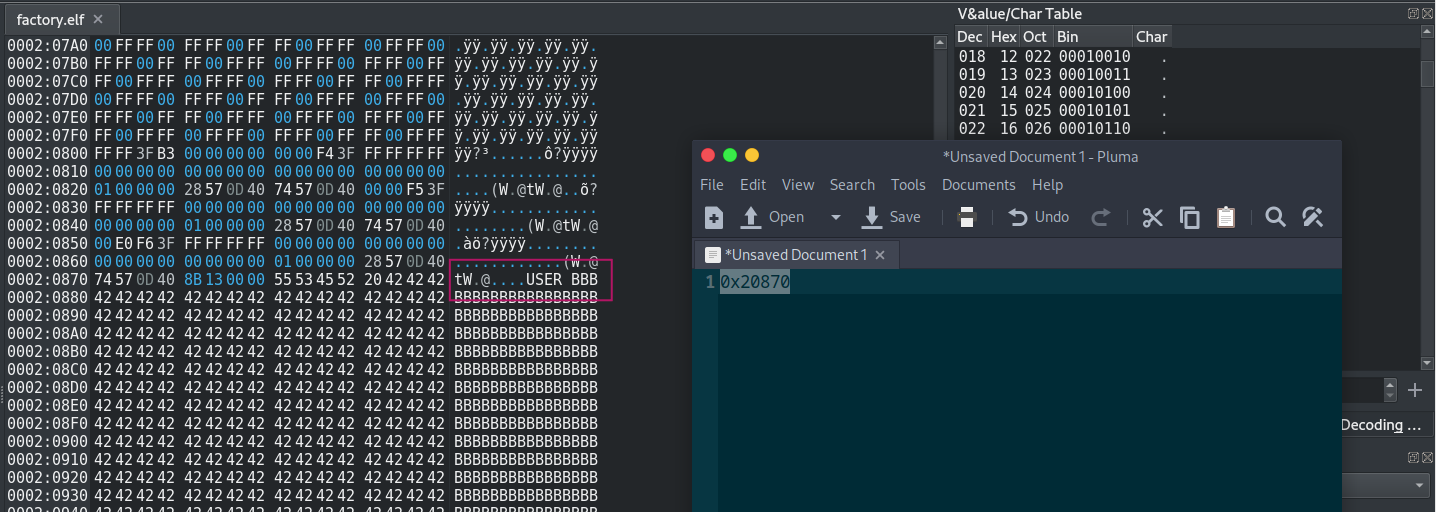Float the Value/Char Table panel
The width and height of the screenshot is (1437, 512).
pos(1413,14)
